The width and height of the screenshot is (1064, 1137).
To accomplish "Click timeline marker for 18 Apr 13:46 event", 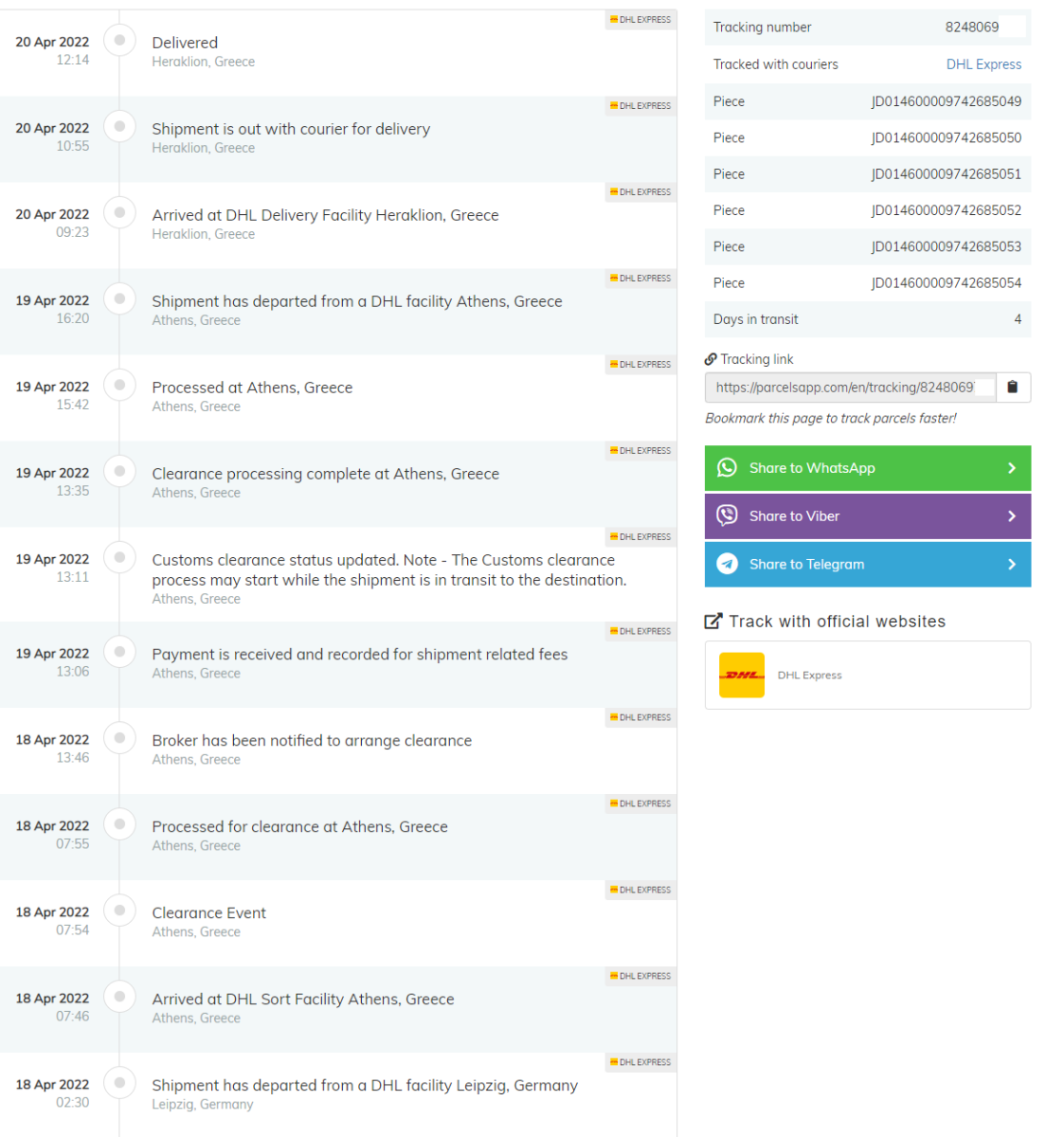I will tap(119, 738).
